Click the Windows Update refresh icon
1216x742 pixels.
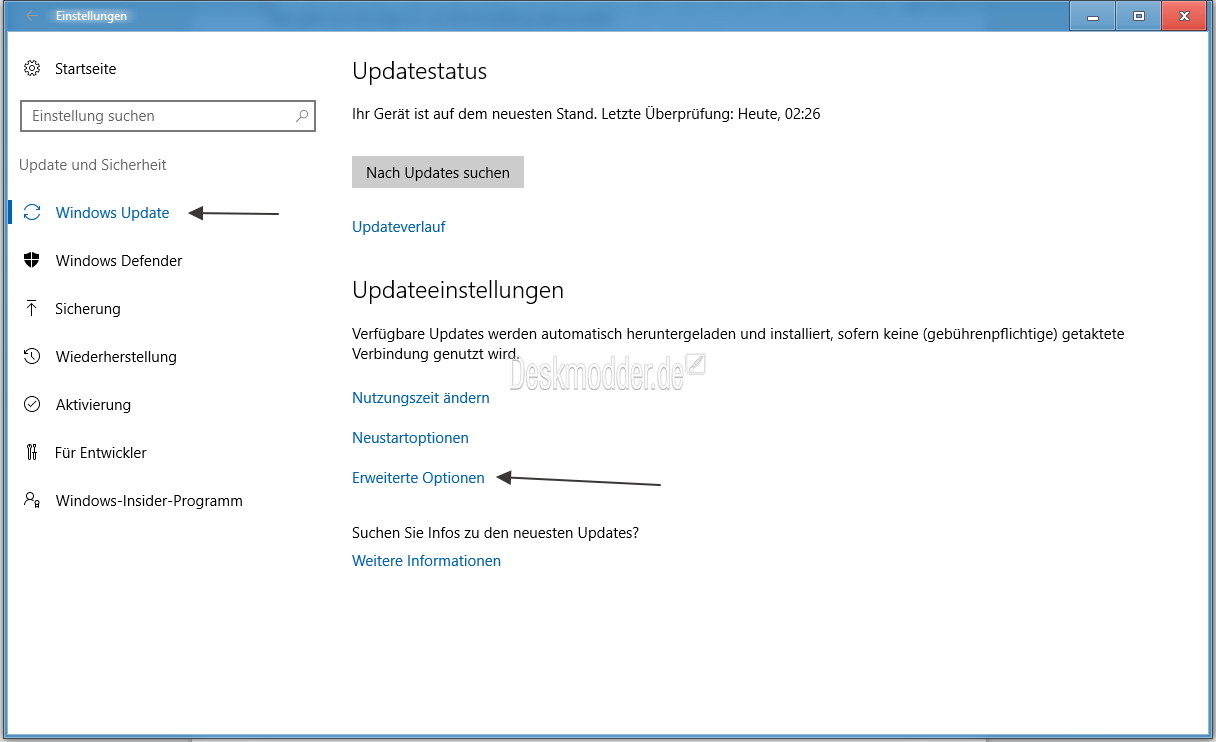(31, 212)
